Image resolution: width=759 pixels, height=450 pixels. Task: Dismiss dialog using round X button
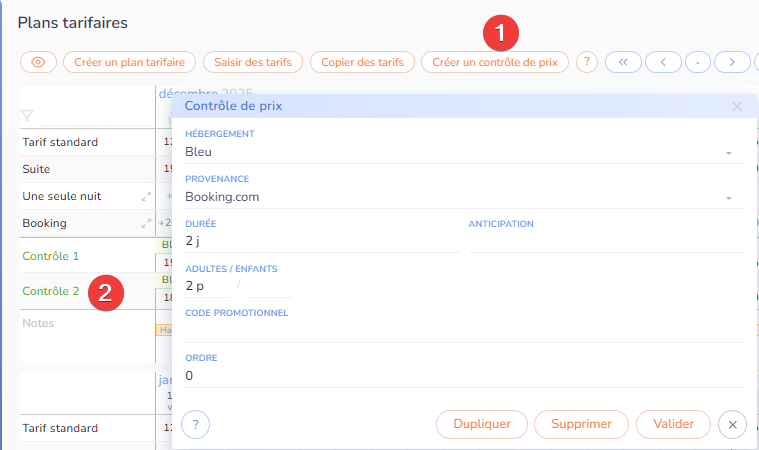click(732, 424)
